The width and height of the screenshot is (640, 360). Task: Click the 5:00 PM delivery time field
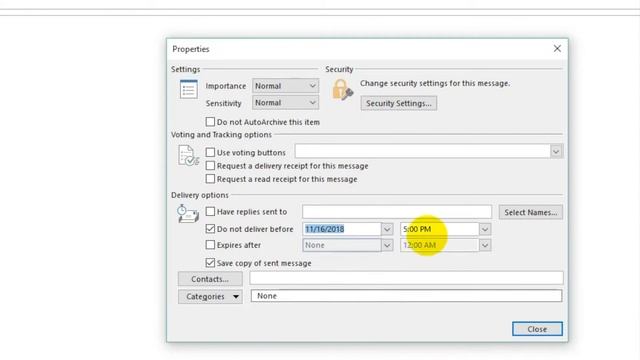[440, 229]
